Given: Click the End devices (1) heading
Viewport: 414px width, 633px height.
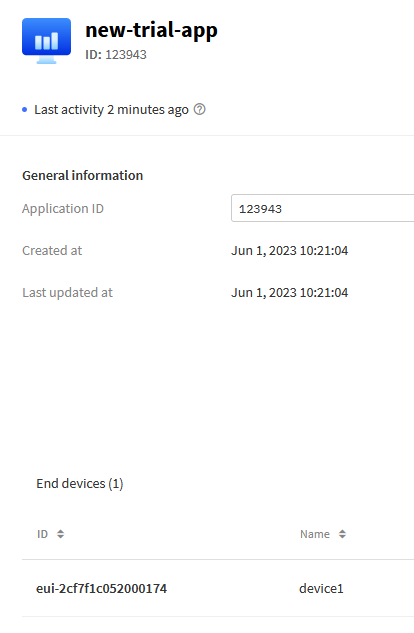Looking at the screenshot, I should pos(79,483).
